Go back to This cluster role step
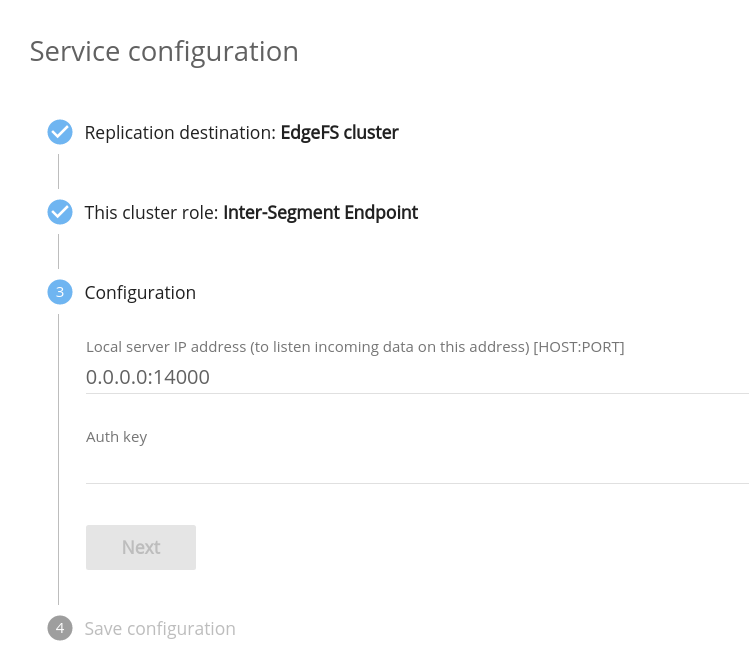The height and width of the screenshot is (671, 749). (x=152, y=212)
